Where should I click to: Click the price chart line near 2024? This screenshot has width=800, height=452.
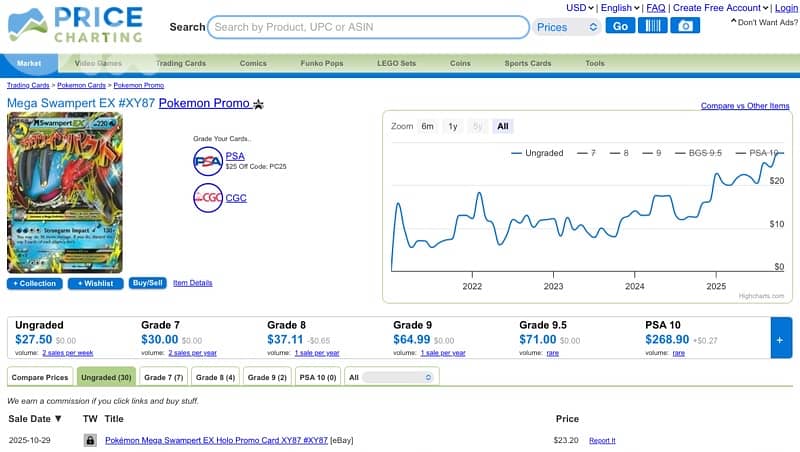click(634, 212)
